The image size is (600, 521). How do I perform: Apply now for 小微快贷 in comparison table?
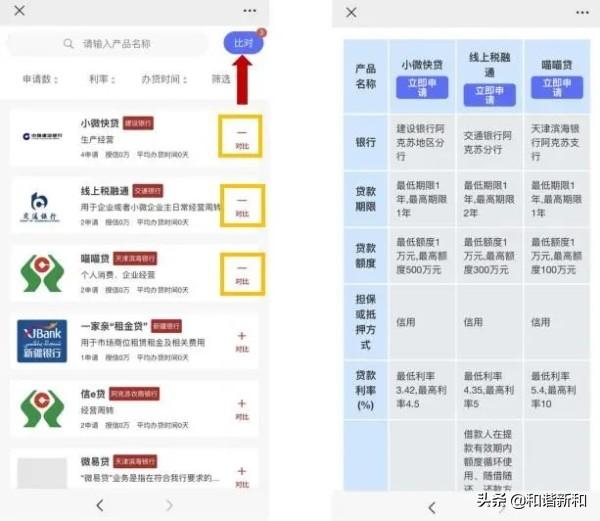click(422, 88)
